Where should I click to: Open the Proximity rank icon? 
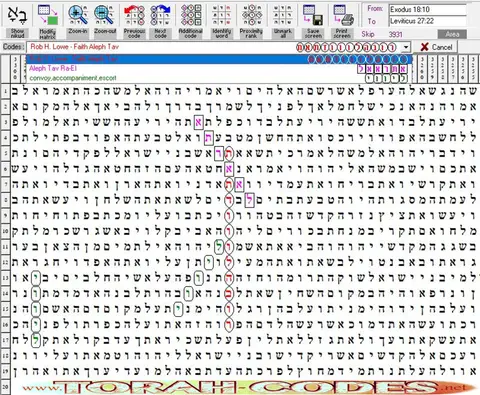click(x=252, y=15)
